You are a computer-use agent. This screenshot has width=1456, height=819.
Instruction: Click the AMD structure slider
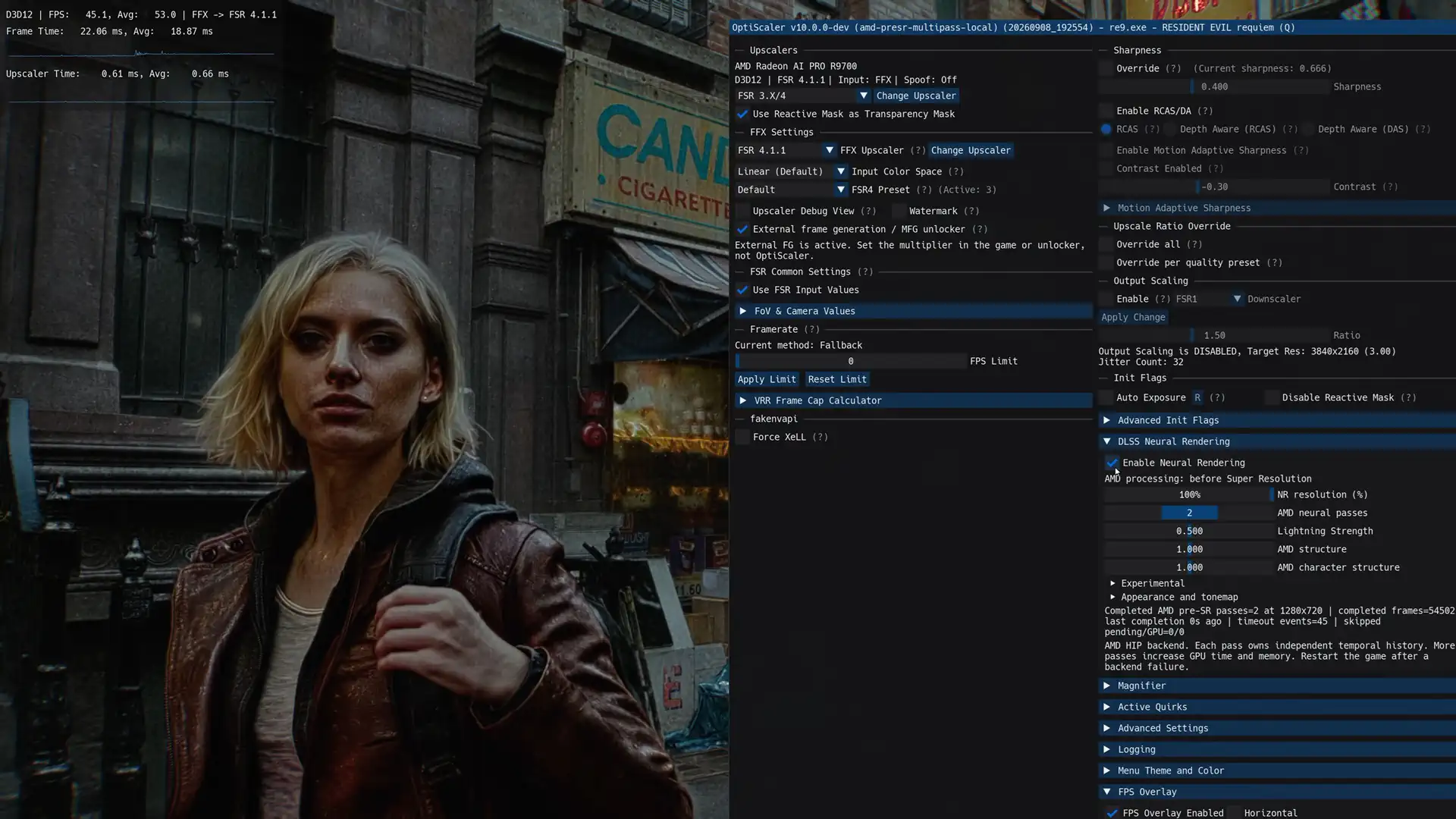(1189, 549)
